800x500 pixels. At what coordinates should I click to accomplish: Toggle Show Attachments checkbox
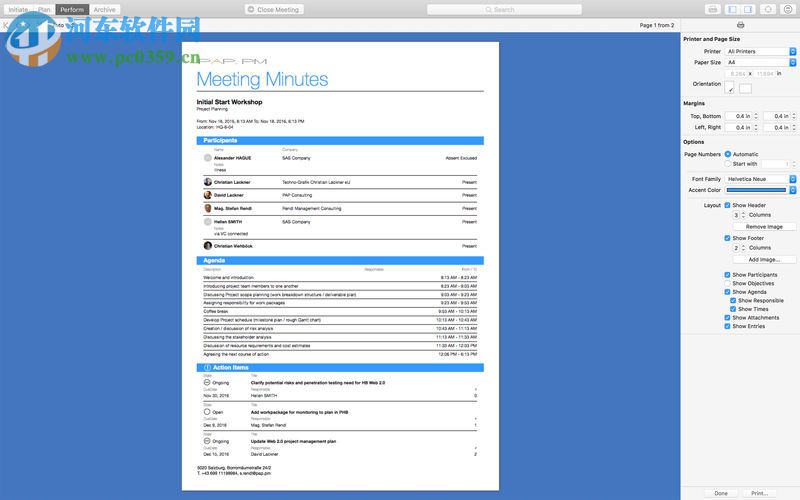[727, 317]
